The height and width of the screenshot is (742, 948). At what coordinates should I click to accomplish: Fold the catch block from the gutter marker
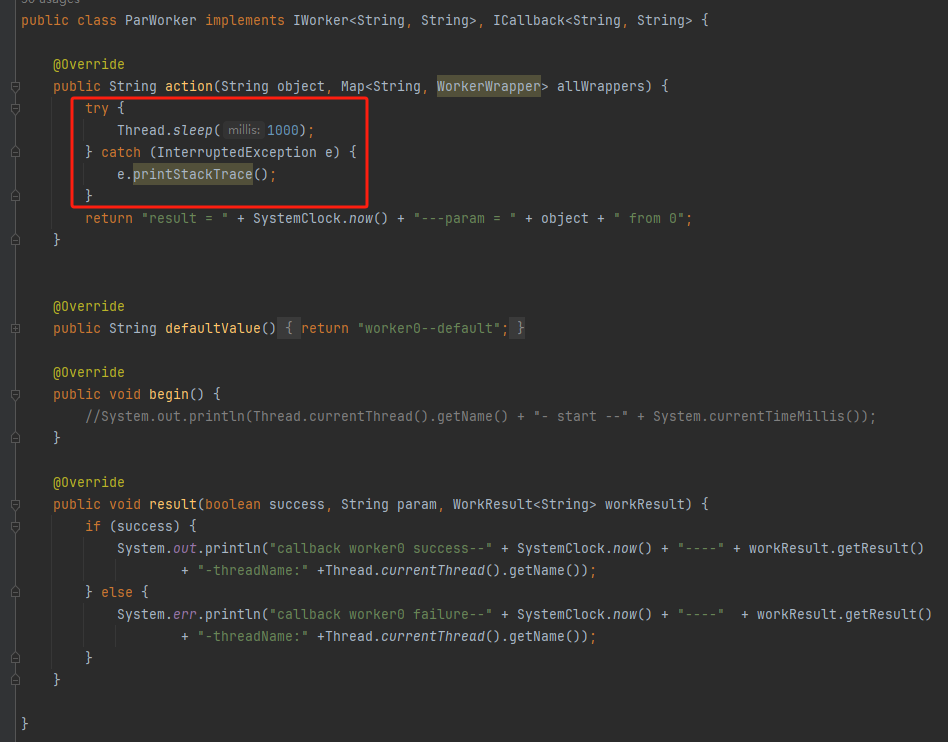[16, 152]
